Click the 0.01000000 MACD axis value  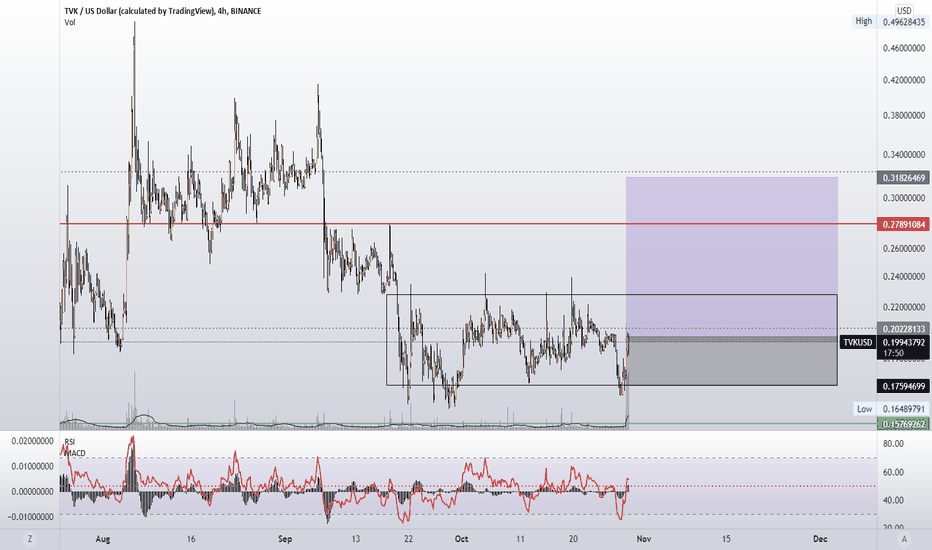tap(32, 466)
